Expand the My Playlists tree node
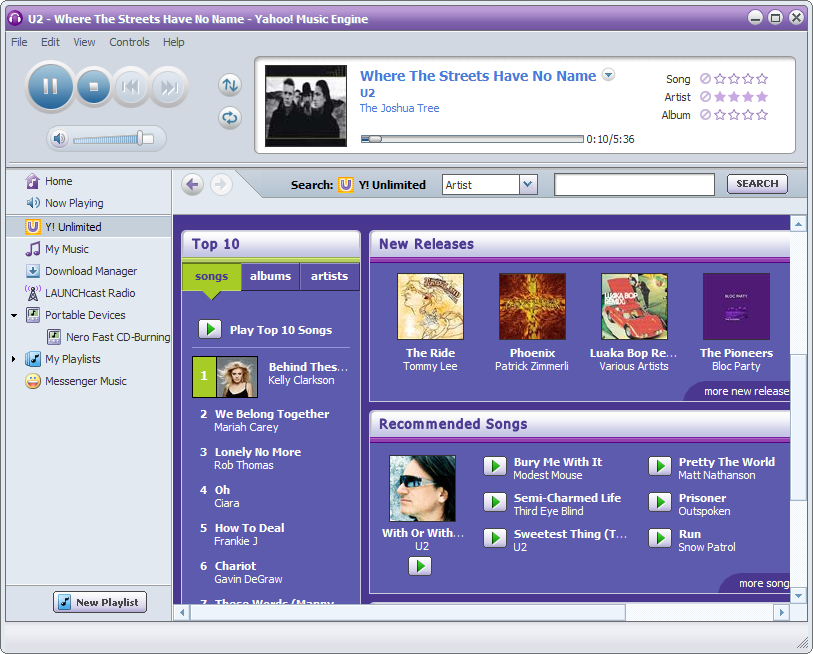 click(14, 359)
